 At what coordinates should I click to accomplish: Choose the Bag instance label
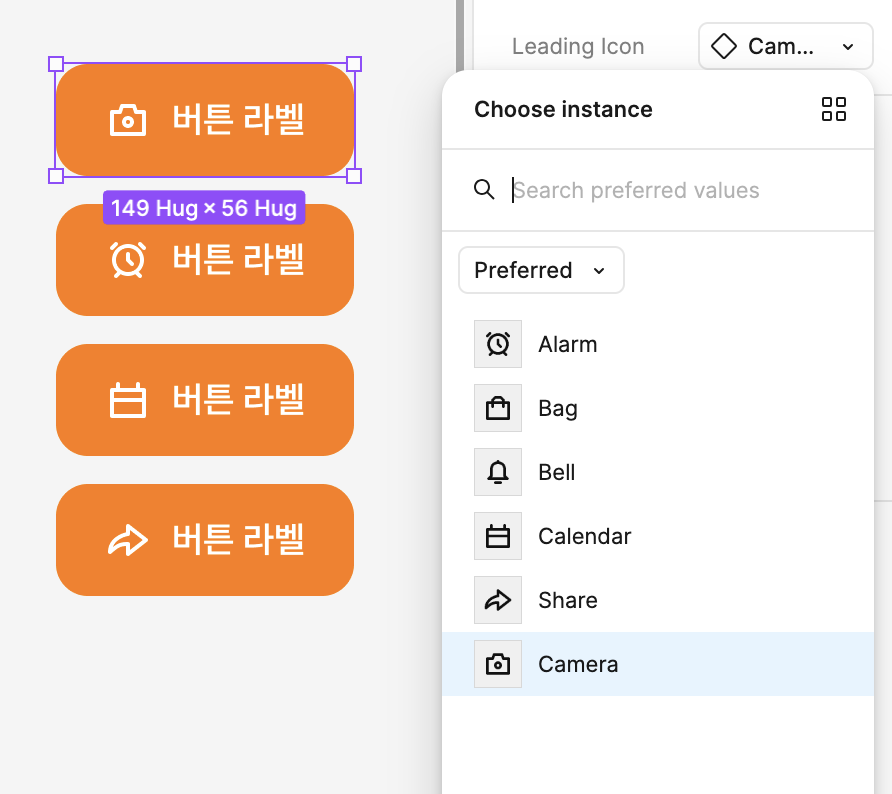[558, 408]
